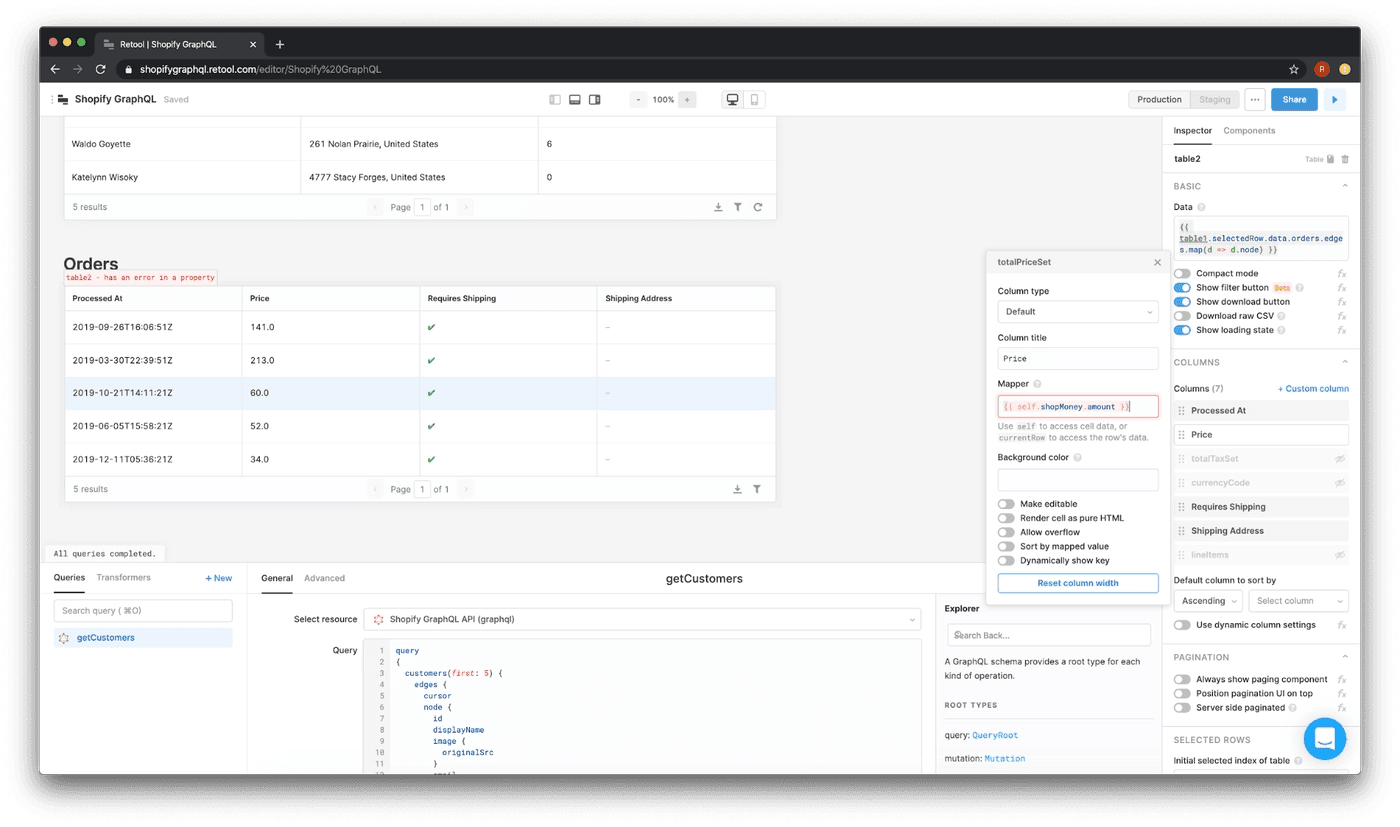Click the Background color input field
1400x827 pixels.
[x=1077, y=479]
